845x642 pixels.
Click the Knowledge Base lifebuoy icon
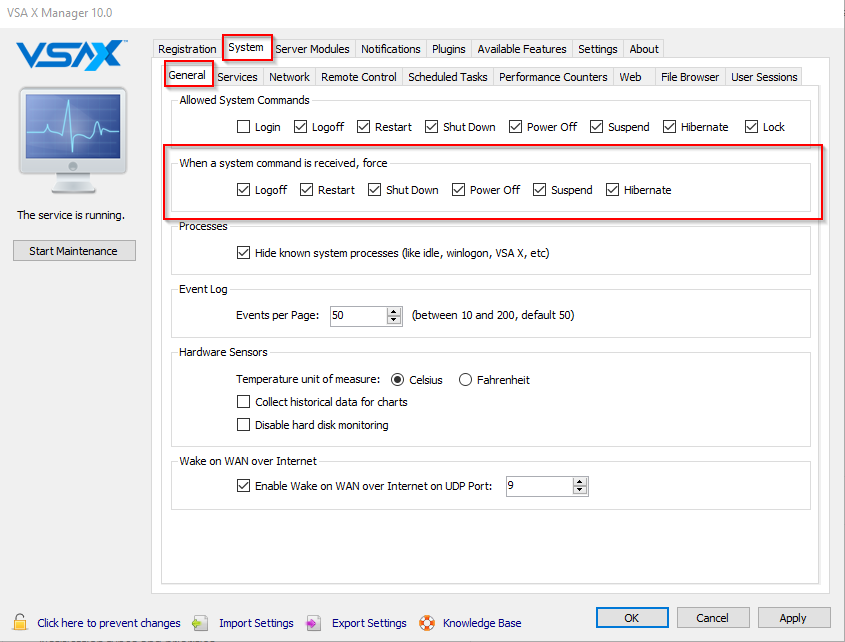click(x=427, y=623)
